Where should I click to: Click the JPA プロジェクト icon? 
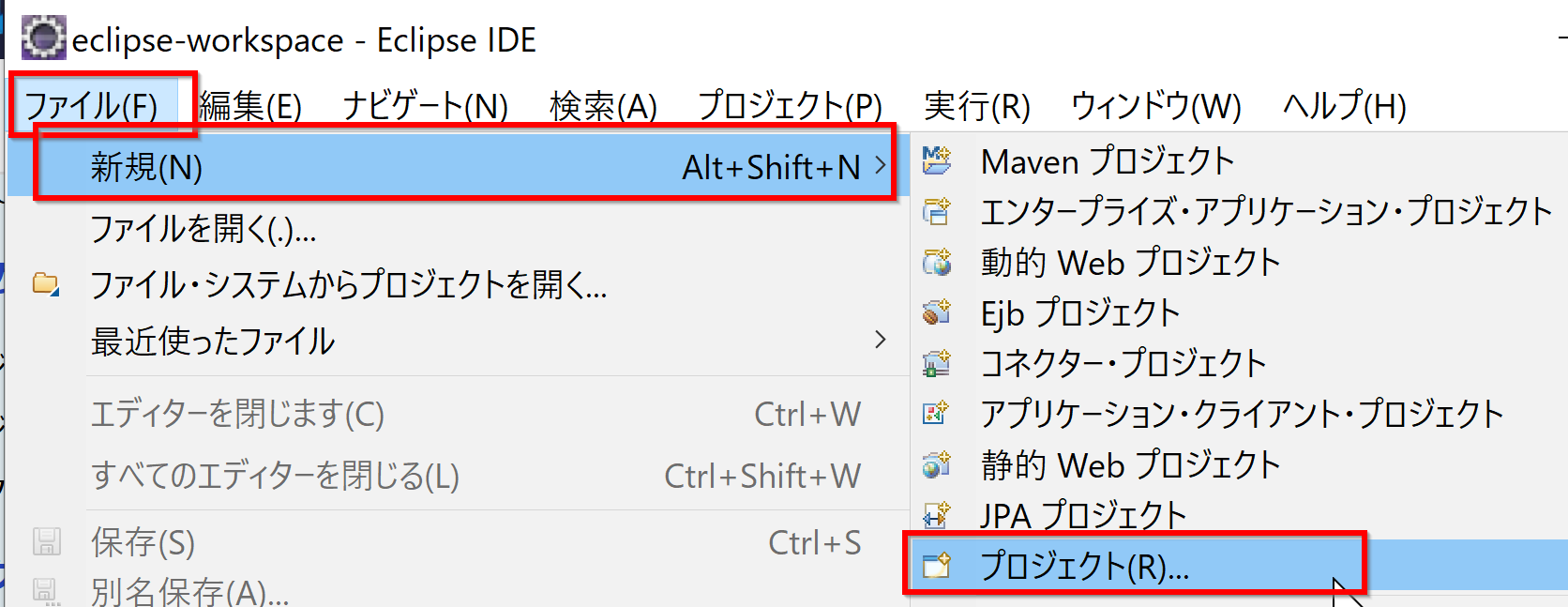(x=936, y=515)
